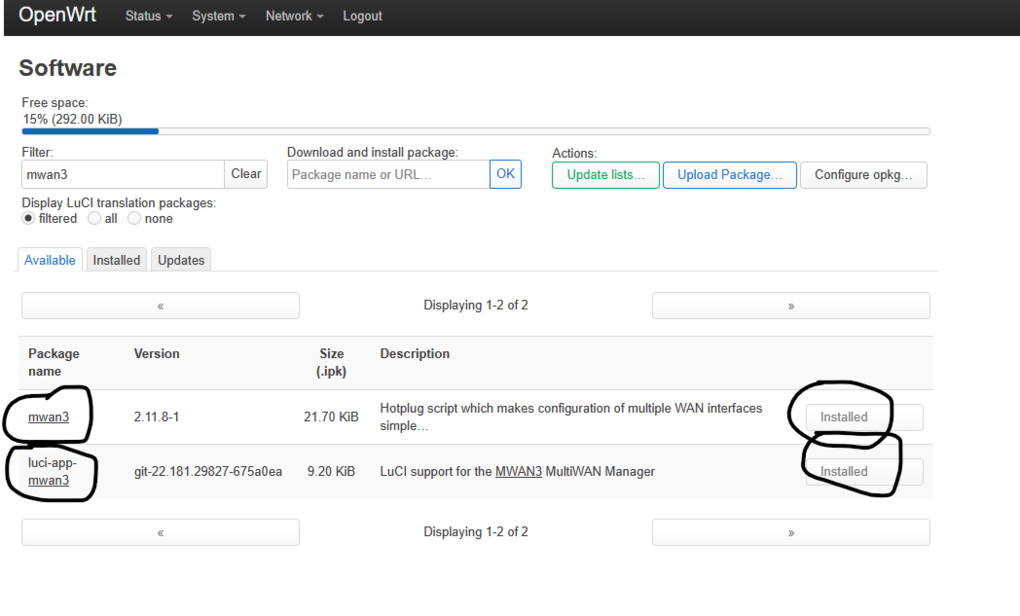Click the Upload Package button
Screen dimensions: 1020x616
pyautogui.click(x=729, y=174)
